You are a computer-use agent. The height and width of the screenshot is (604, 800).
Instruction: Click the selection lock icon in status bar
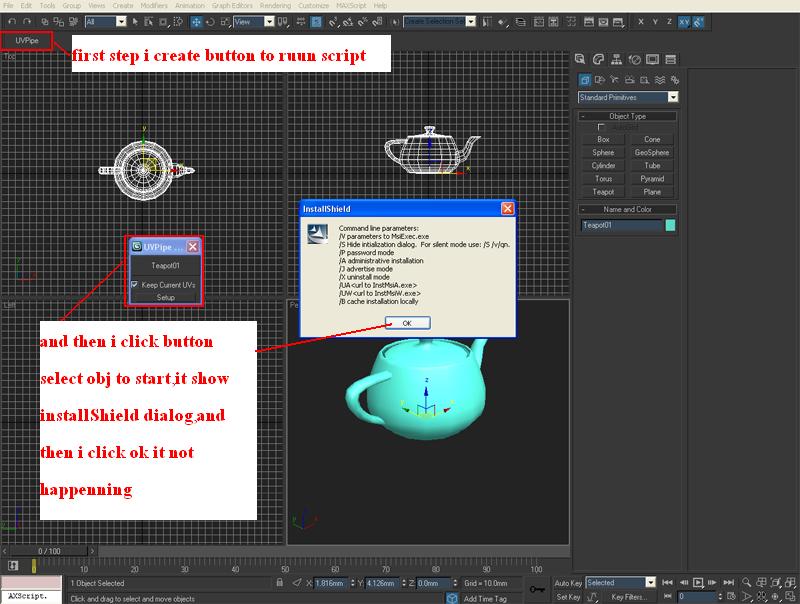tap(280, 583)
